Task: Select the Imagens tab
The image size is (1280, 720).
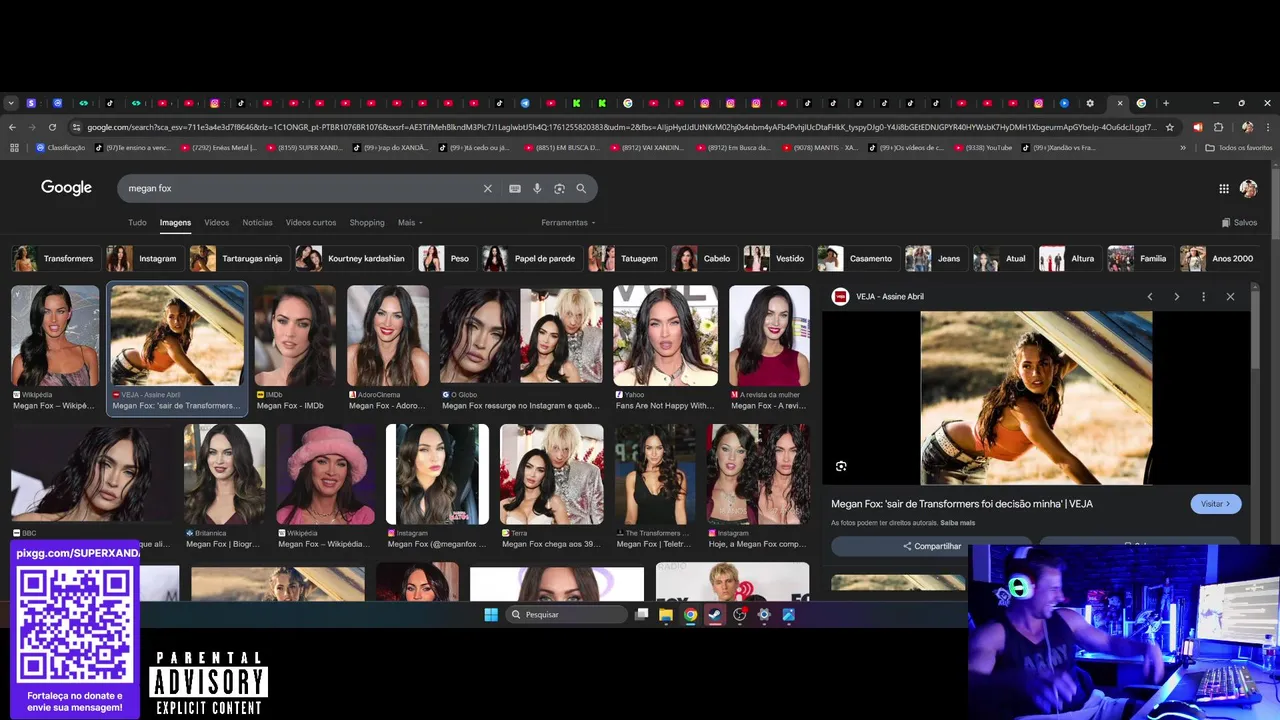Action: coord(175,223)
